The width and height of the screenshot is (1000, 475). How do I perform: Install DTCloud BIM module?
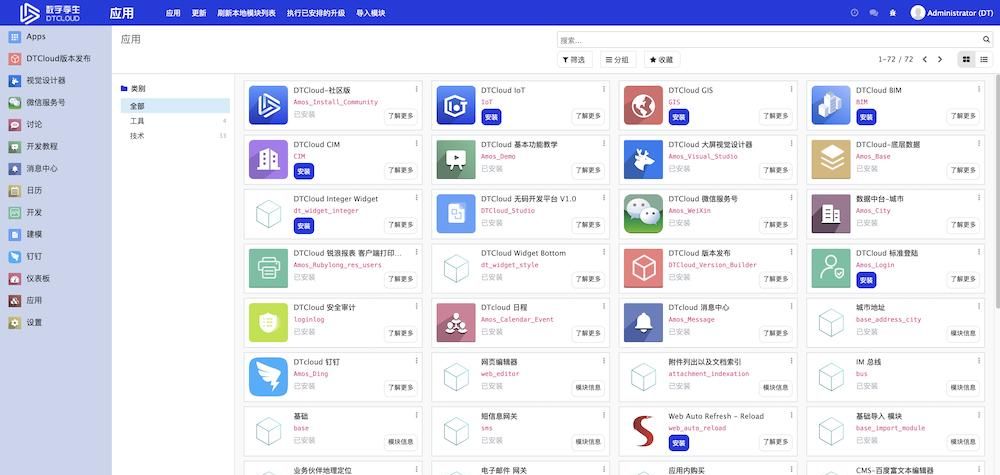pyautogui.click(x=866, y=117)
